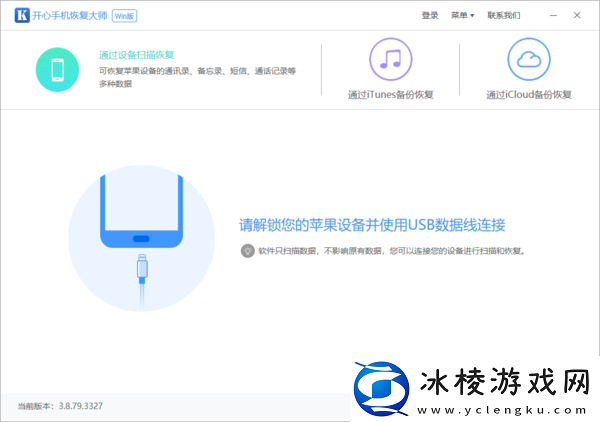
Task: Click the 请解锁您的苹果设备 heading text
Action: point(372,225)
